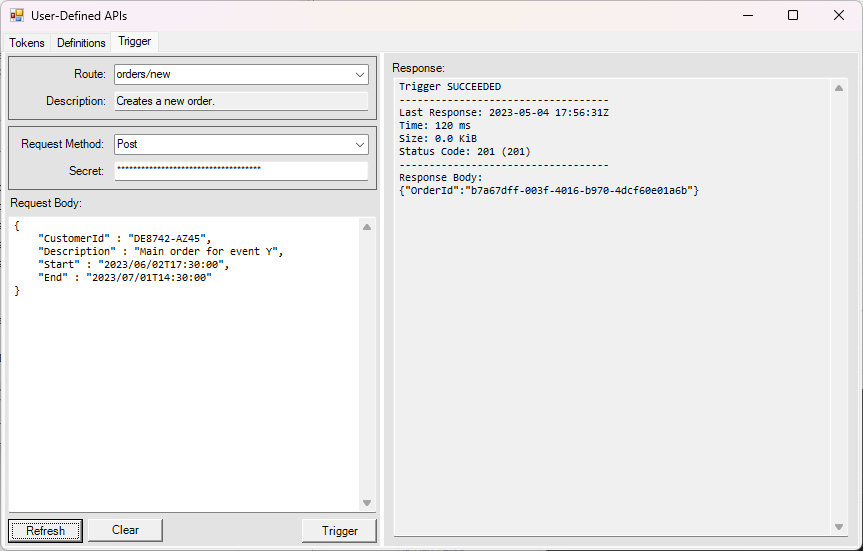Click the OrderId JSON response line
The width and height of the screenshot is (863, 551).
pyautogui.click(x=549, y=190)
